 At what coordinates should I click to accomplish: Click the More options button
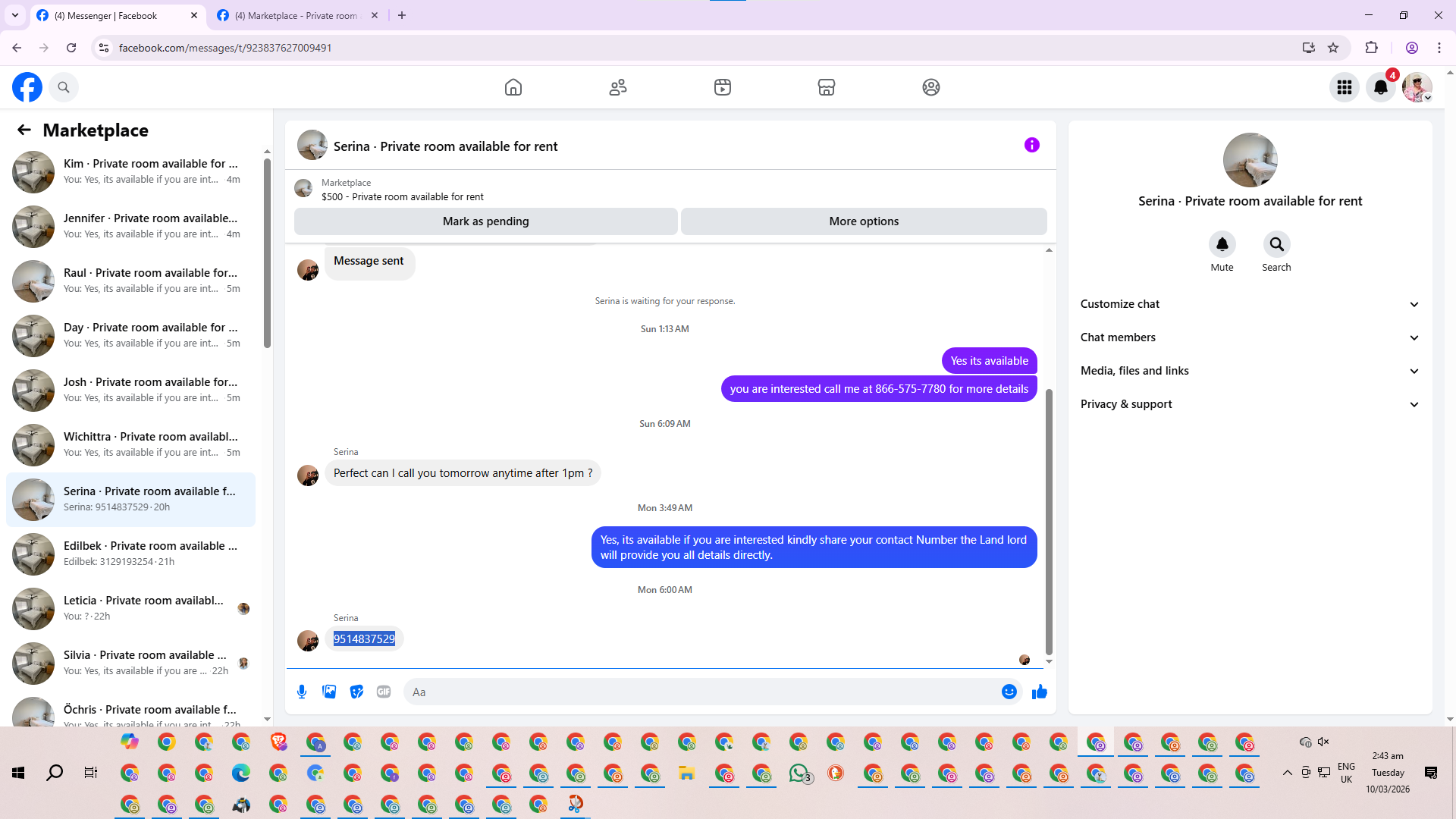pos(864,221)
